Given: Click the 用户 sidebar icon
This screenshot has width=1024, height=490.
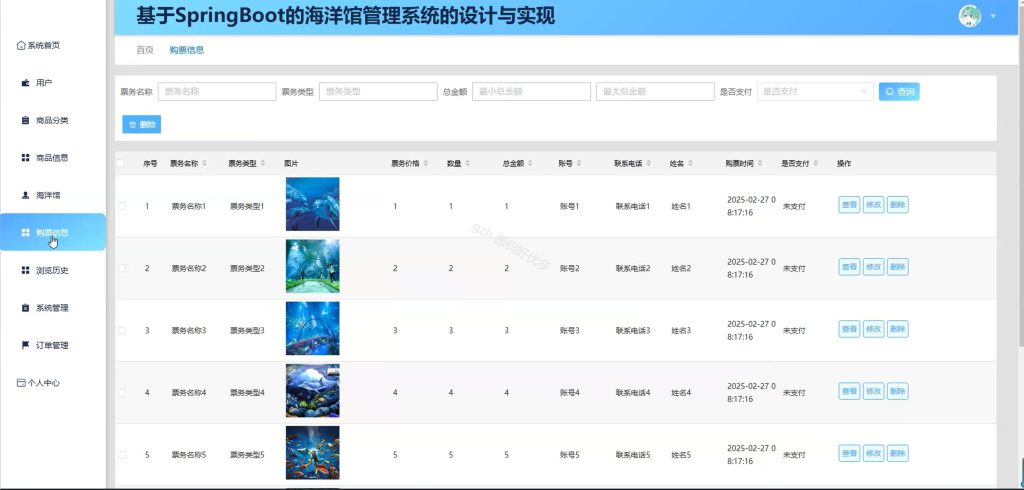Looking at the screenshot, I should point(25,83).
